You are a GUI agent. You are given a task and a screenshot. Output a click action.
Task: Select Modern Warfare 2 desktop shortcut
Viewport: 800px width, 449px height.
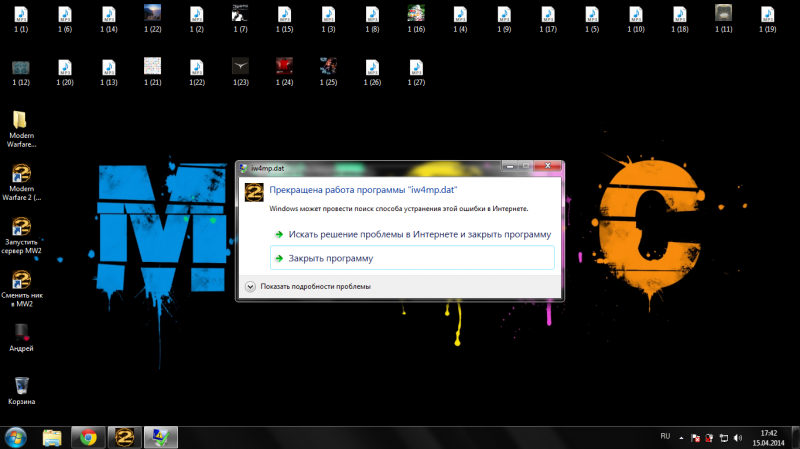21,183
